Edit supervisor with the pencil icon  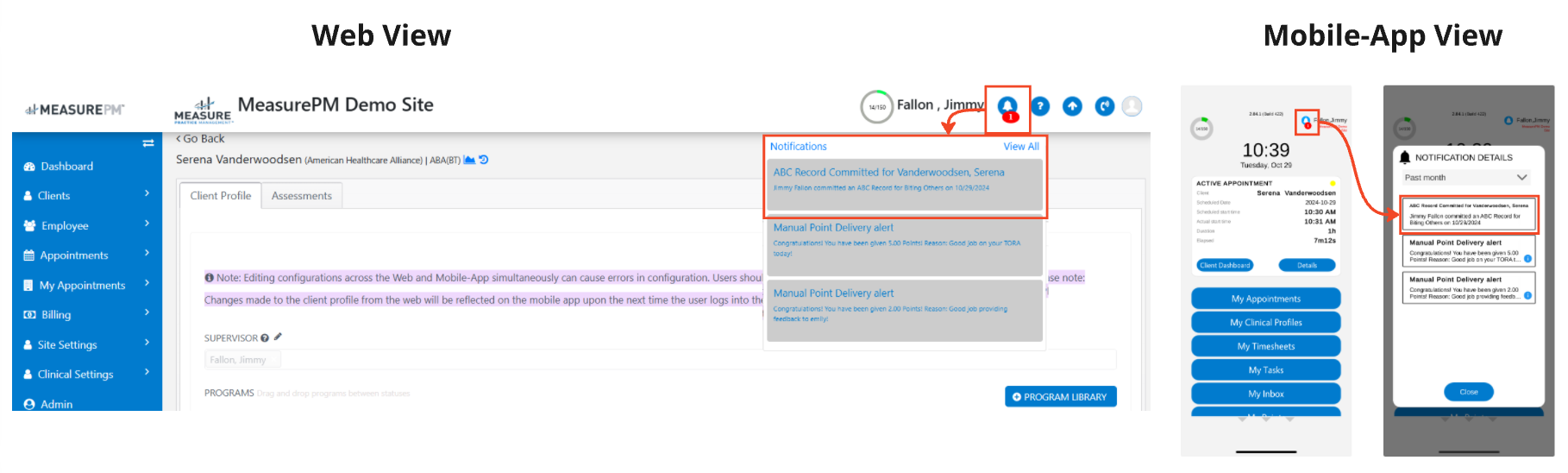click(x=278, y=337)
